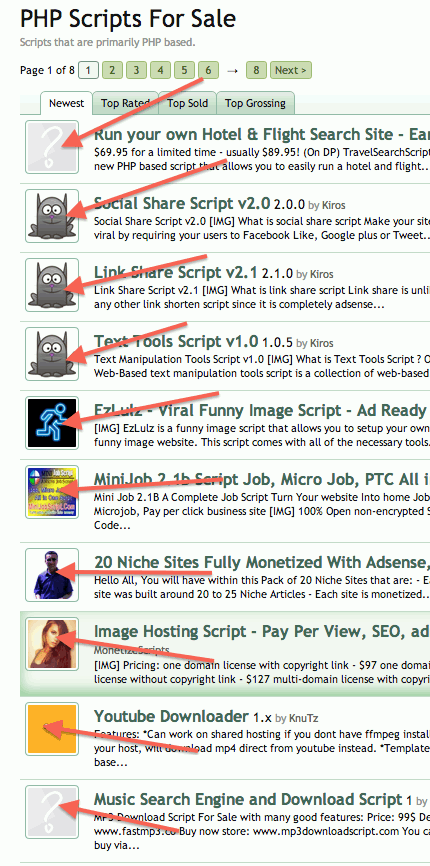Open the MiniJob 2.1b Script listing

pyautogui.click(x=262, y=479)
